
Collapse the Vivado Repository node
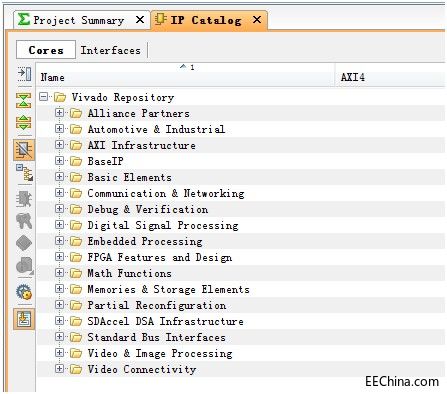tap(44, 97)
